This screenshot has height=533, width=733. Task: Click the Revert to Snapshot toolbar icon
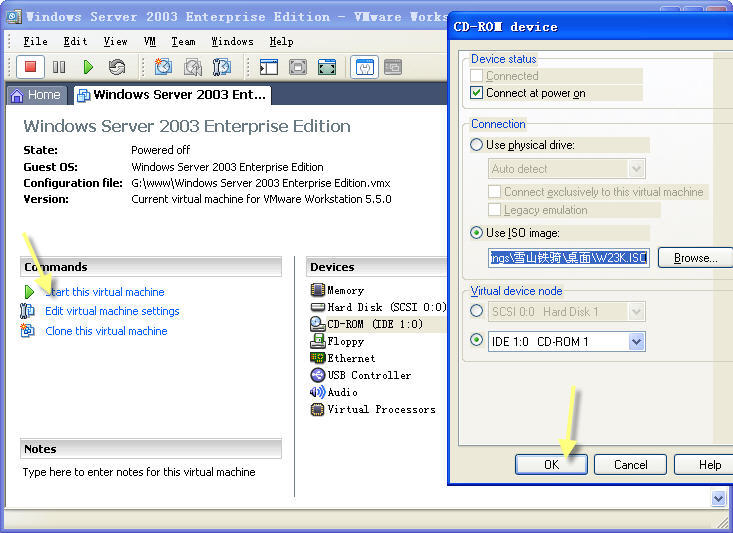coord(193,67)
